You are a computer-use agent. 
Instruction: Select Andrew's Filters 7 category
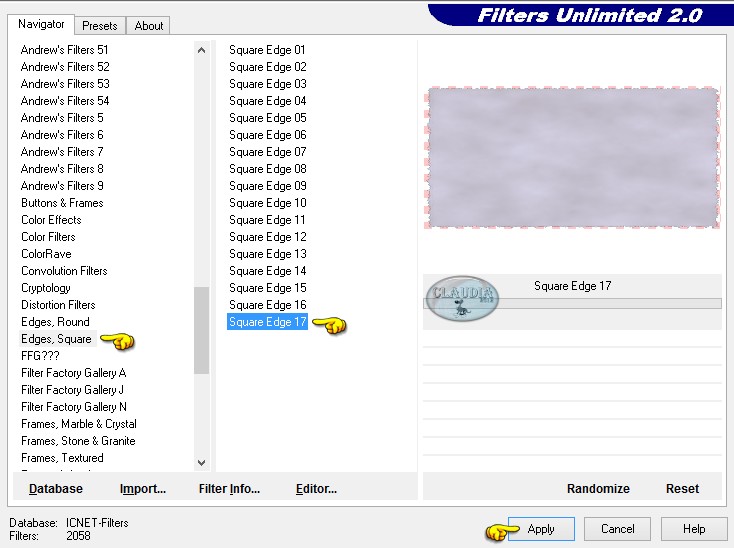click(62, 152)
